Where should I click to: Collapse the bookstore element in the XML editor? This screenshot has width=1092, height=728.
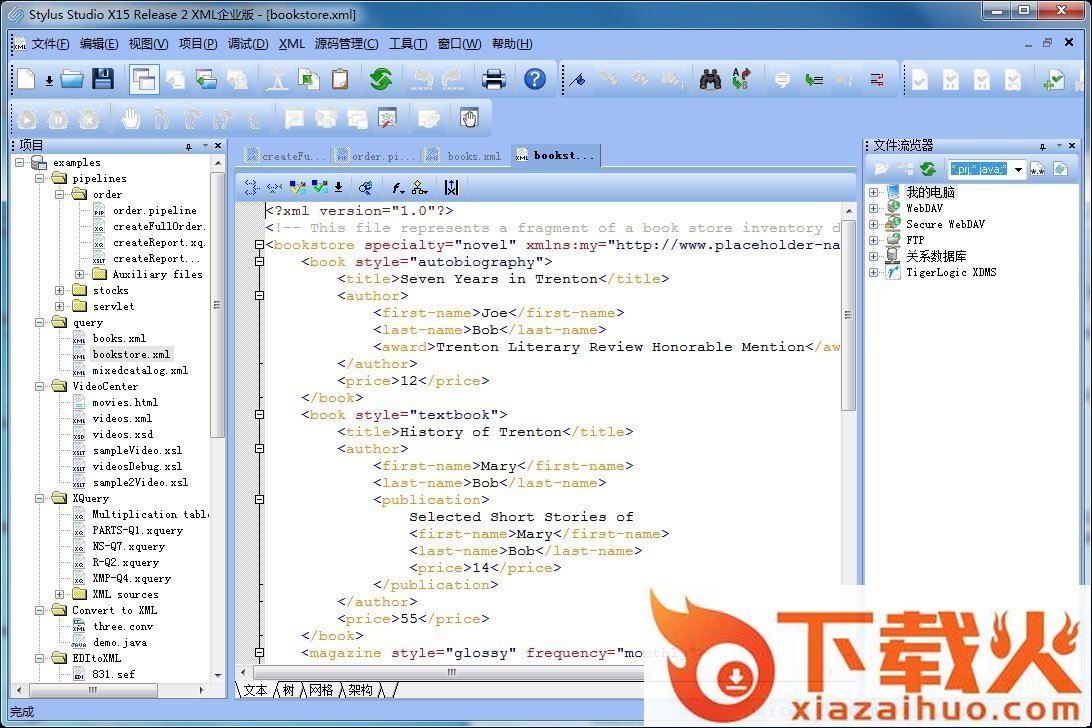tap(259, 245)
